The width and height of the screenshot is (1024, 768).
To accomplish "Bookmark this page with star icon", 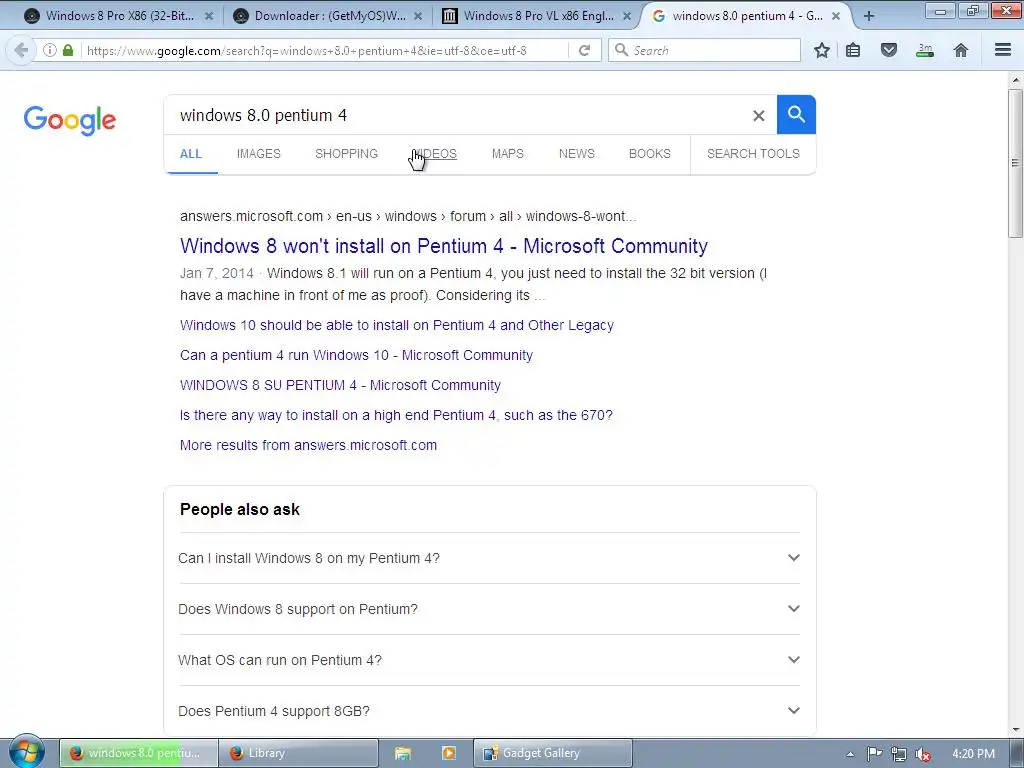I will 822,50.
